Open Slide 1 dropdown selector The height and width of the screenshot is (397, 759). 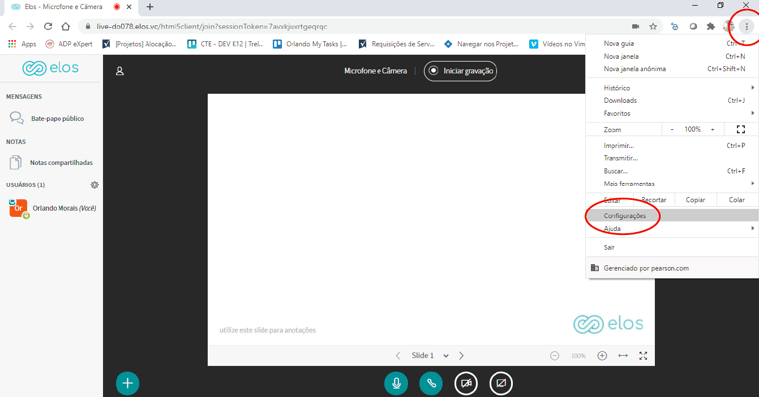[430, 356]
